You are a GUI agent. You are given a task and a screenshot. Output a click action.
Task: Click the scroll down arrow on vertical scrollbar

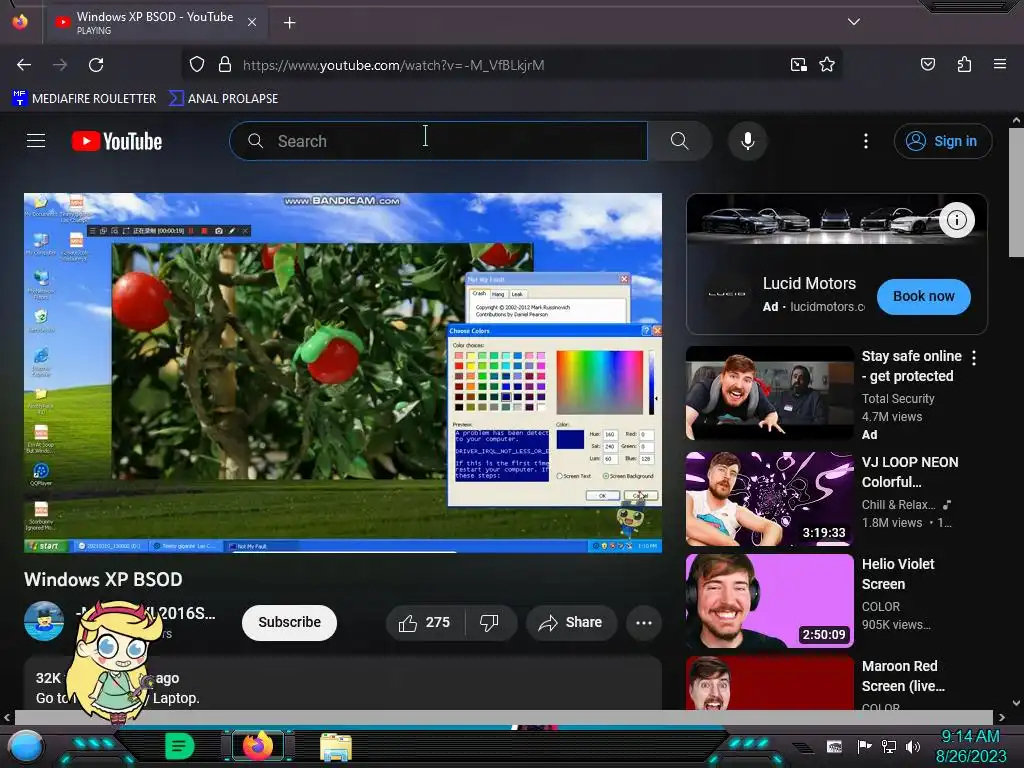[x=1016, y=703]
